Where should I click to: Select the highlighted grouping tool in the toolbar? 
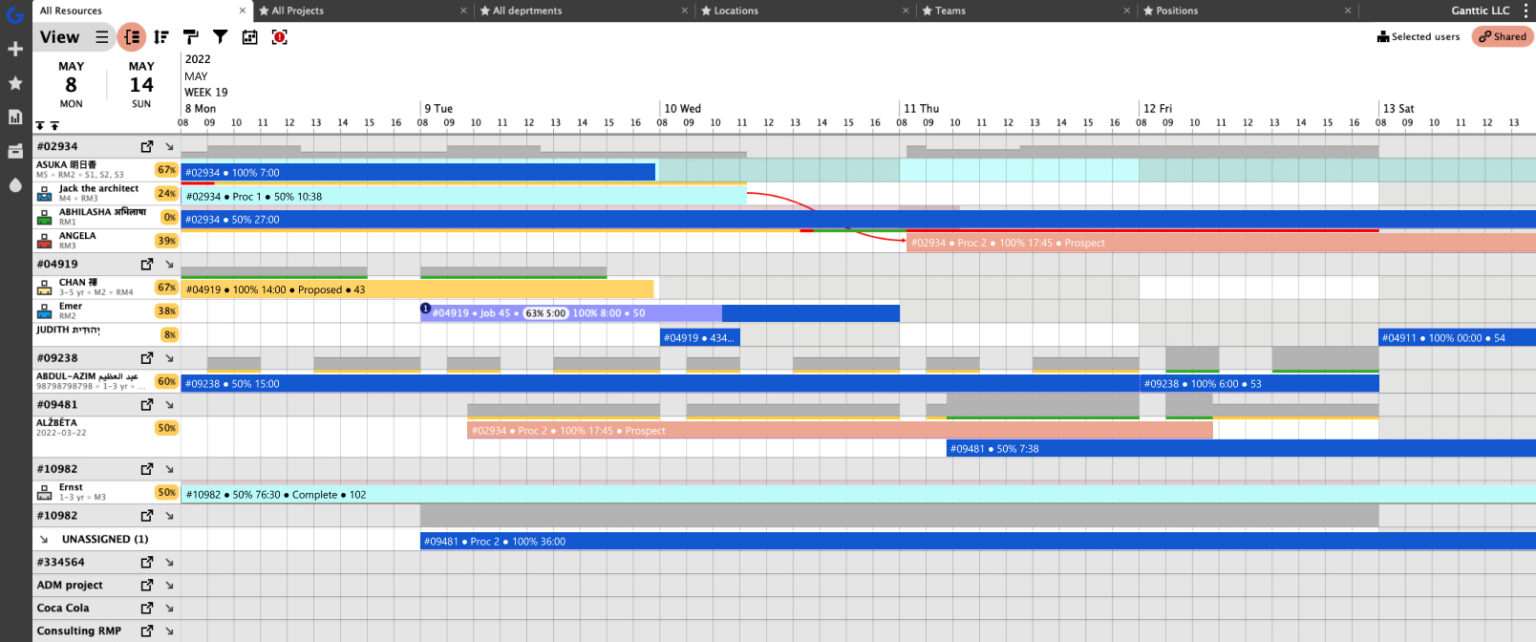(x=131, y=36)
